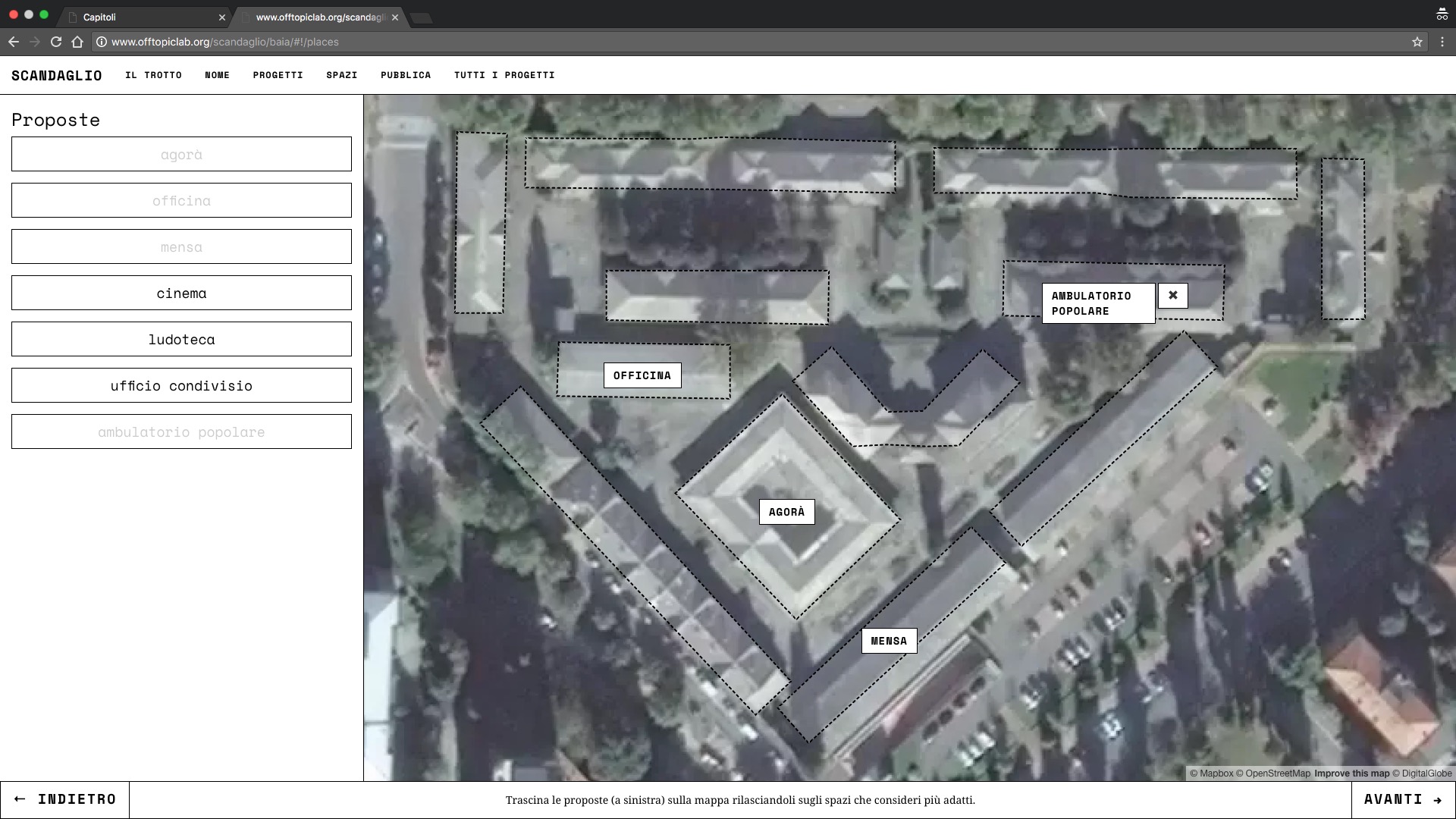Click the browser home icon
1456x819 pixels.
pyautogui.click(x=77, y=42)
